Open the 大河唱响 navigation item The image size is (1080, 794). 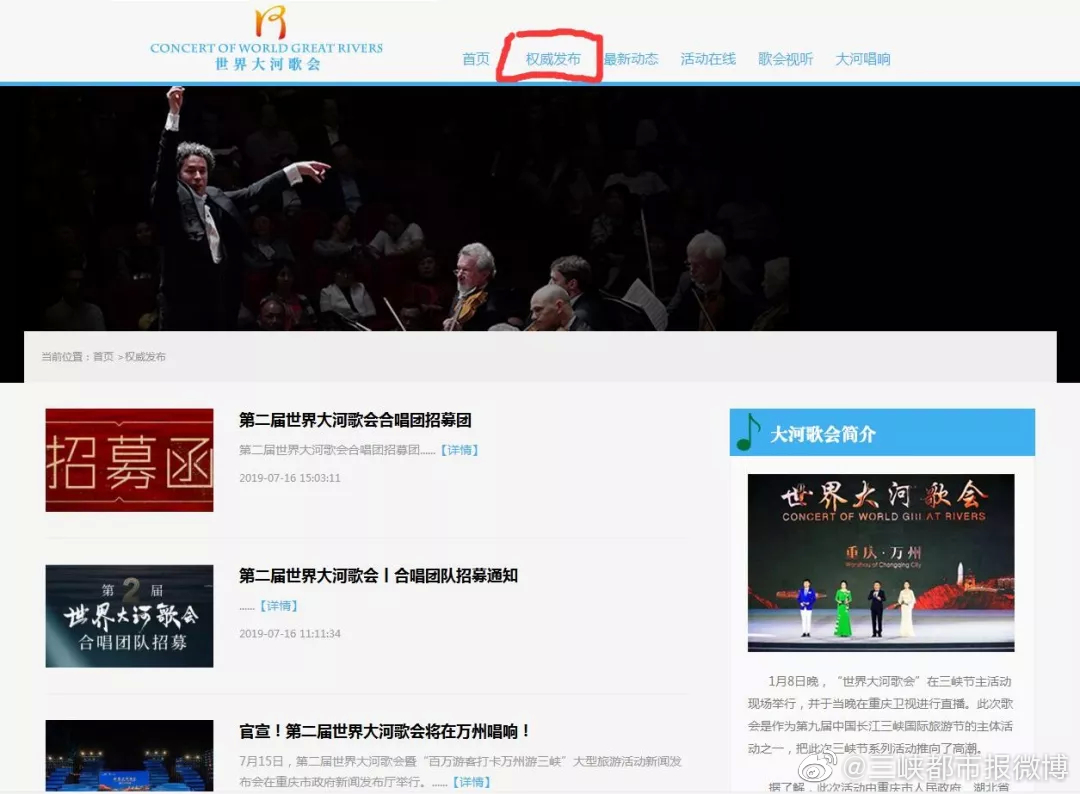pyautogui.click(x=862, y=59)
